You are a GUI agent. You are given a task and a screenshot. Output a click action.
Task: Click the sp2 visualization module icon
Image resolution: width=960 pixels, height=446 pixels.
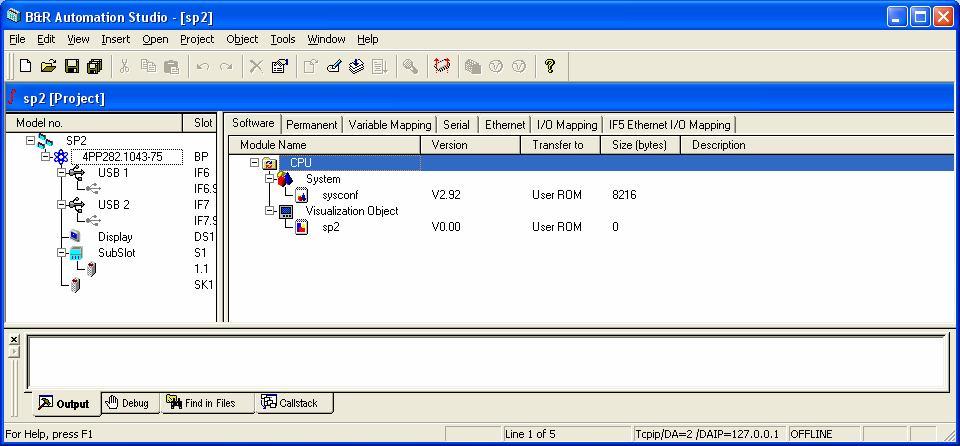(302, 227)
